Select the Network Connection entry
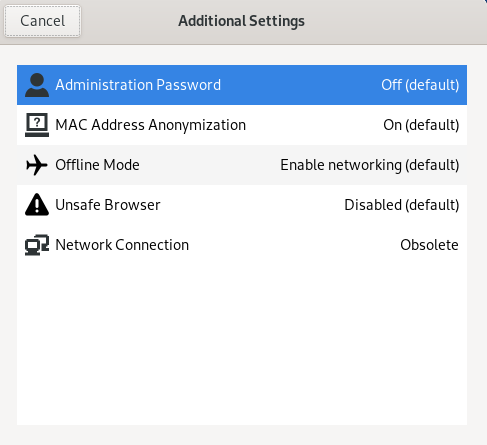The image size is (487, 445). click(242, 245)
